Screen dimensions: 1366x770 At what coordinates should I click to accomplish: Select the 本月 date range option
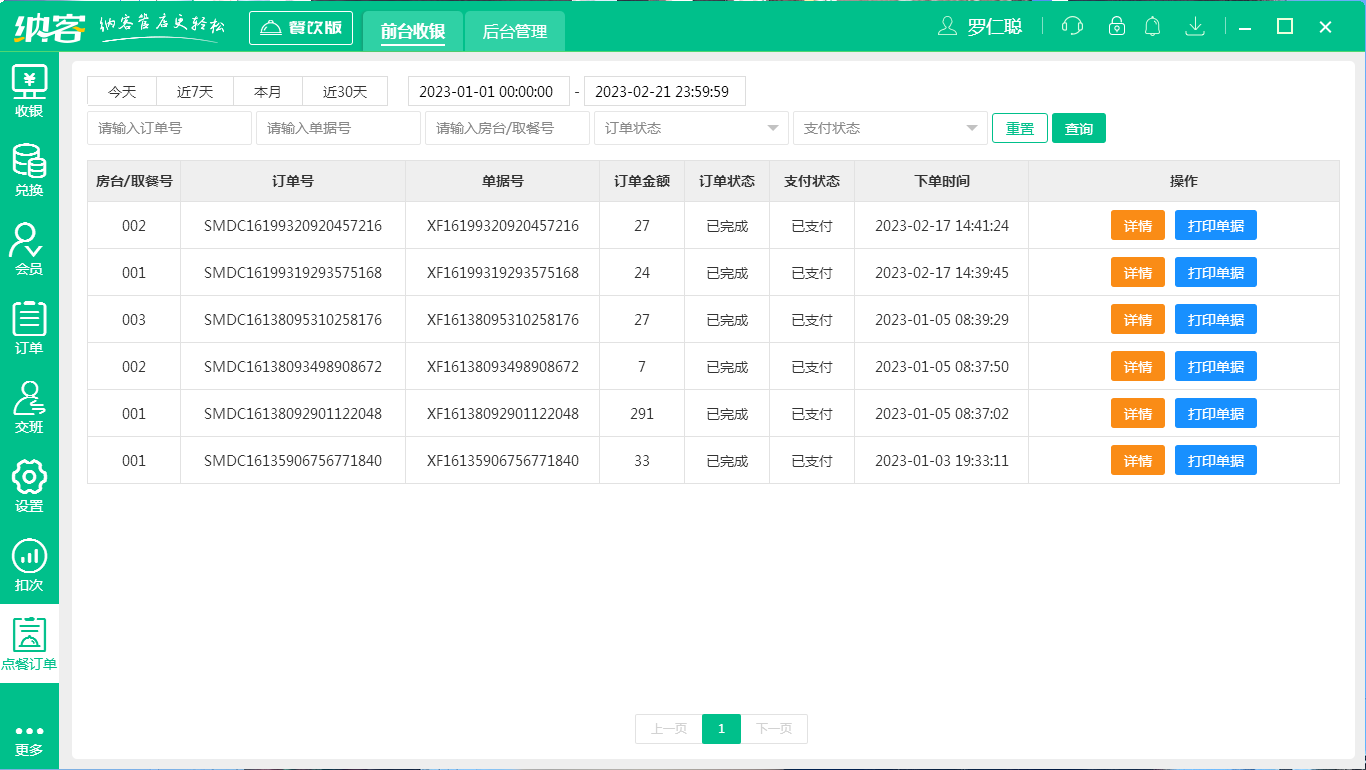tap(268, 91)
